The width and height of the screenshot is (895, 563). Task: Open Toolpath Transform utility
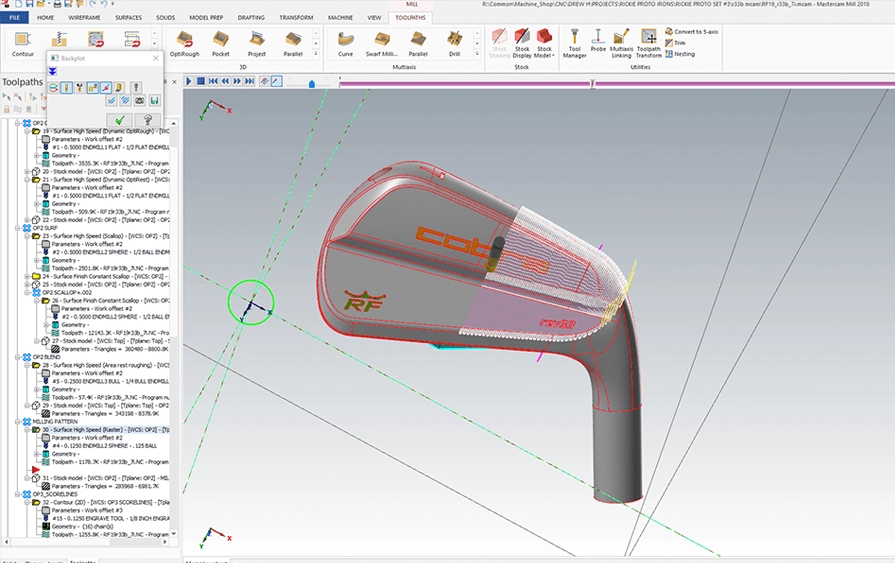pyautogui.click(x=648, y=44)
